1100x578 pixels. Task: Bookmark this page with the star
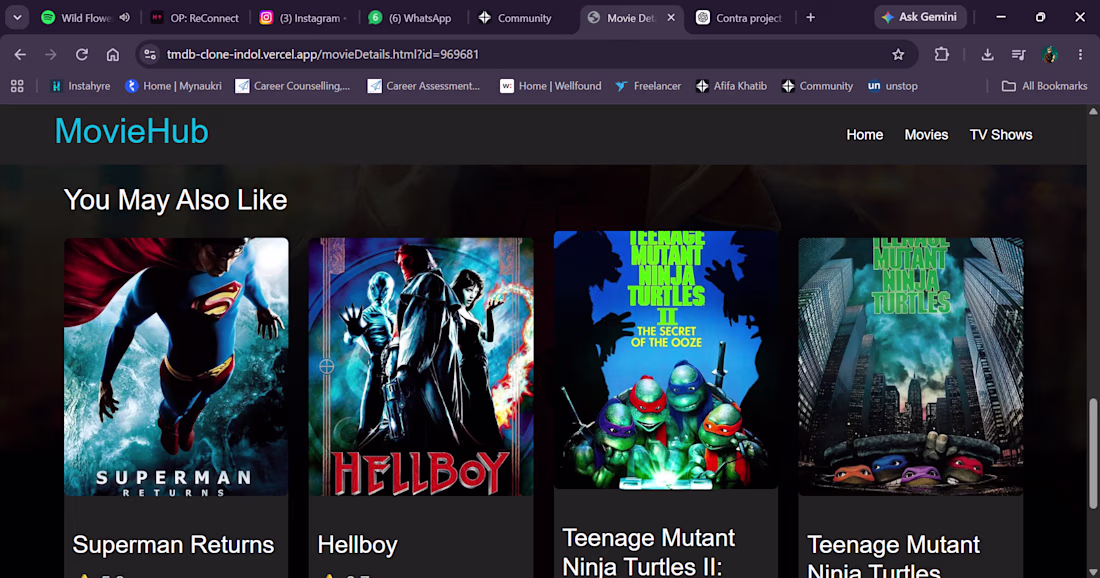click(898, 54)
